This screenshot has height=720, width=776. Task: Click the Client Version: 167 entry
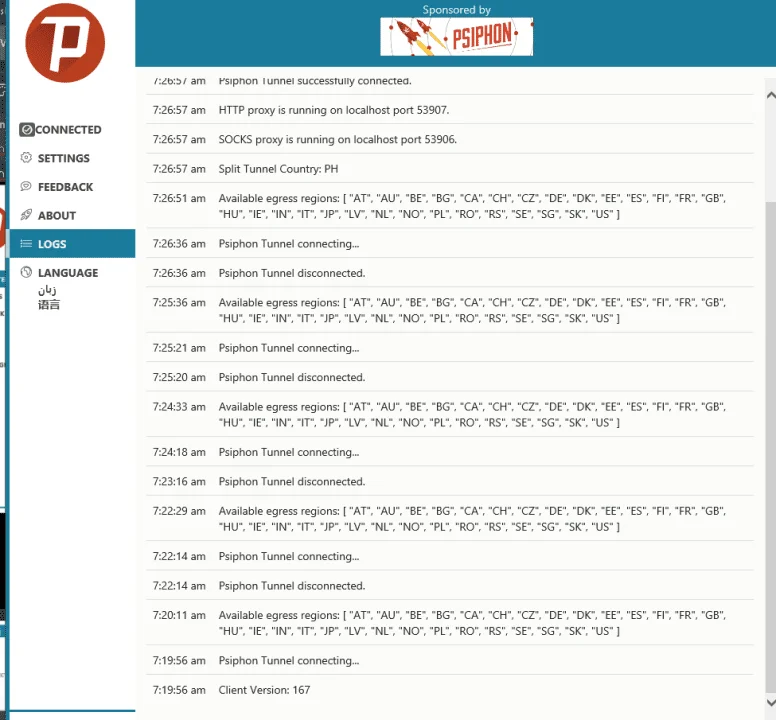click(449, 690)
